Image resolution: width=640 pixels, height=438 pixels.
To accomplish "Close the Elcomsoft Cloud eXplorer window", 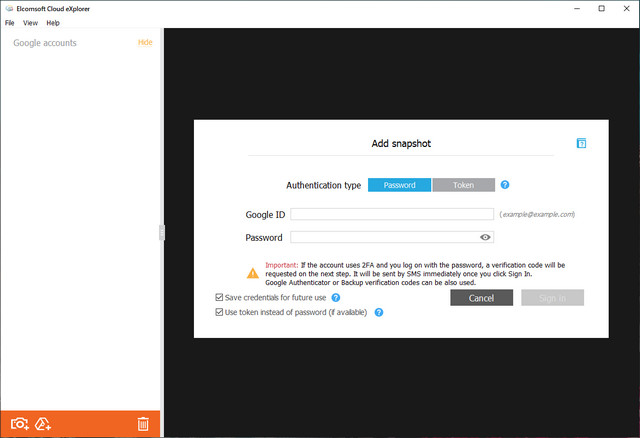I will tap(627, 9).
